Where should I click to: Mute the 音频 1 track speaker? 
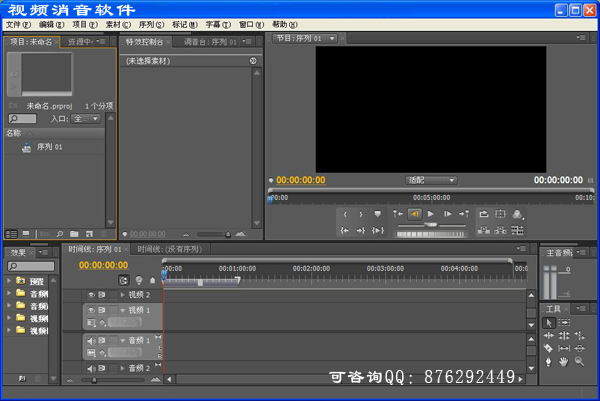tap(91, 341)
